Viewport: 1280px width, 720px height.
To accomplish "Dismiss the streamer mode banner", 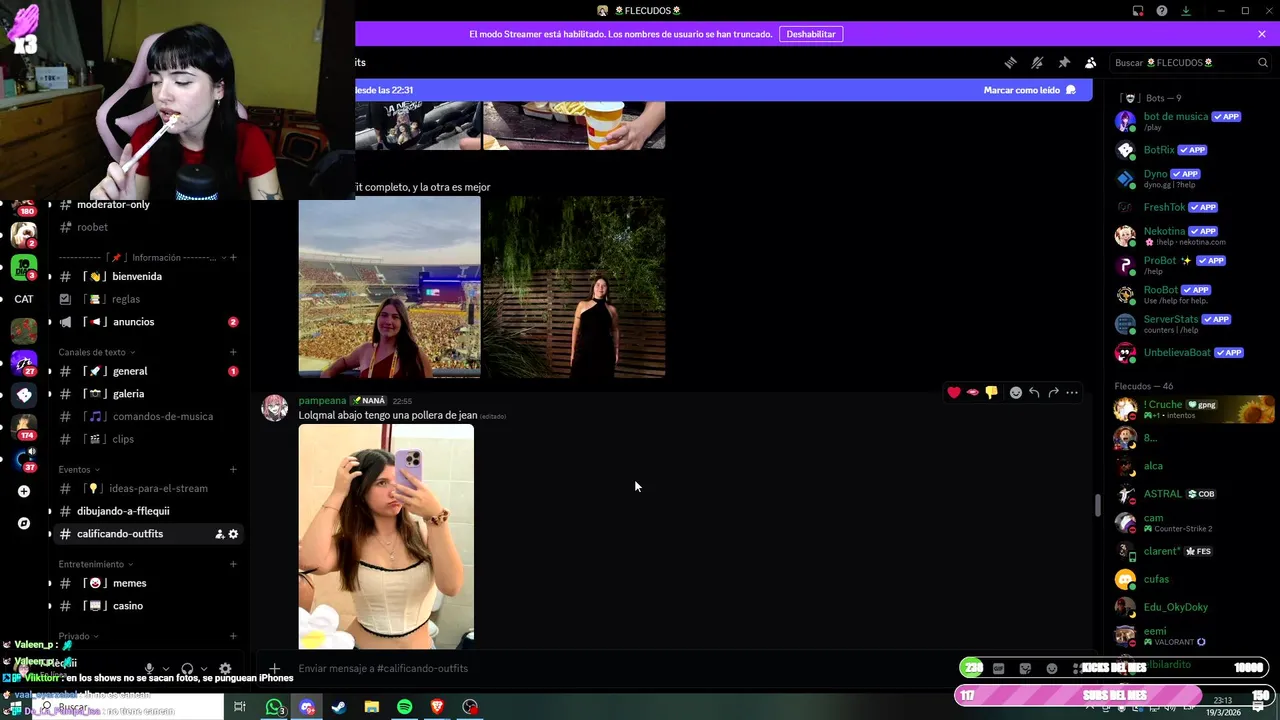I will pyautogui.click(x=1262, y=34).
